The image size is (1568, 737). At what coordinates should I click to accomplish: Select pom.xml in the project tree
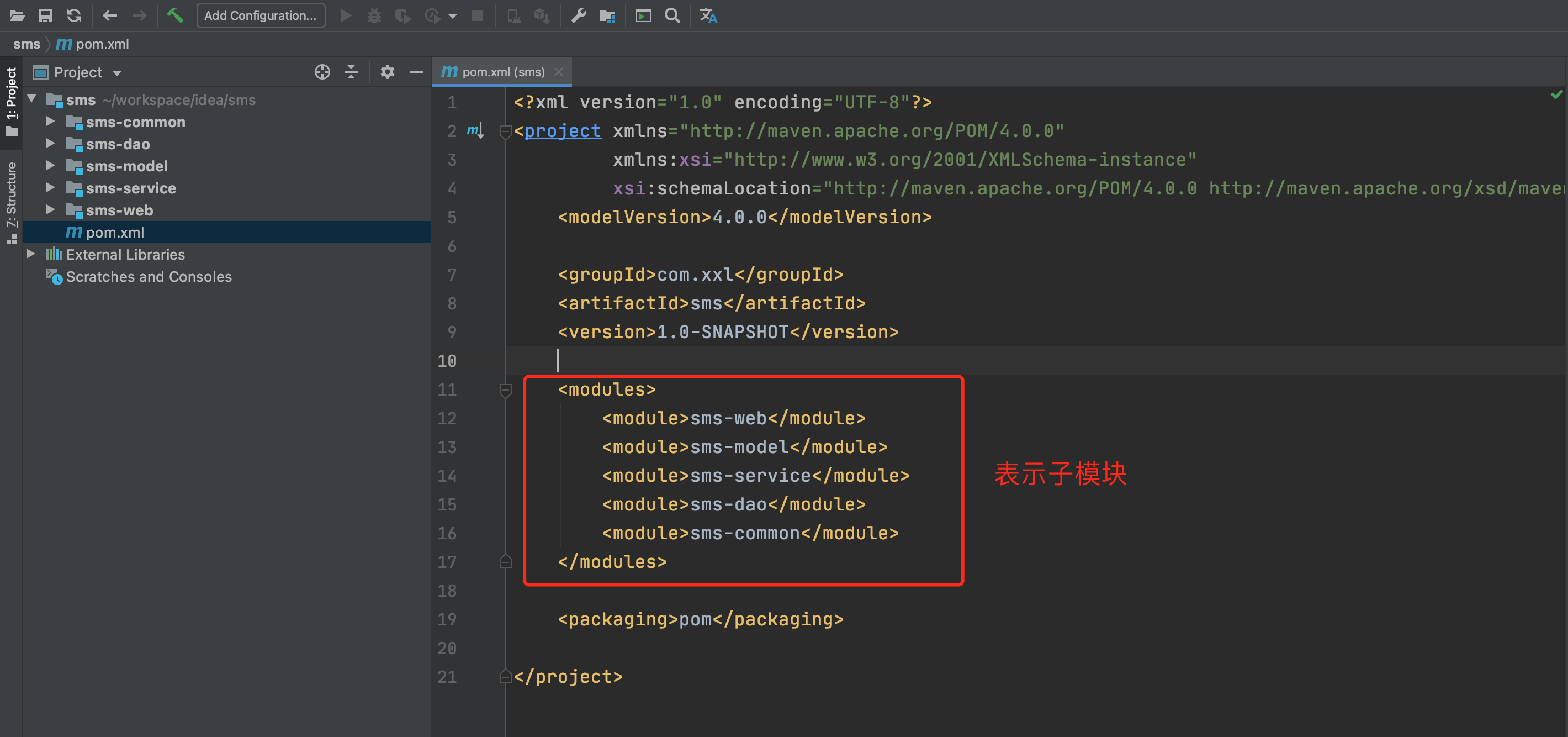[114, 232]
